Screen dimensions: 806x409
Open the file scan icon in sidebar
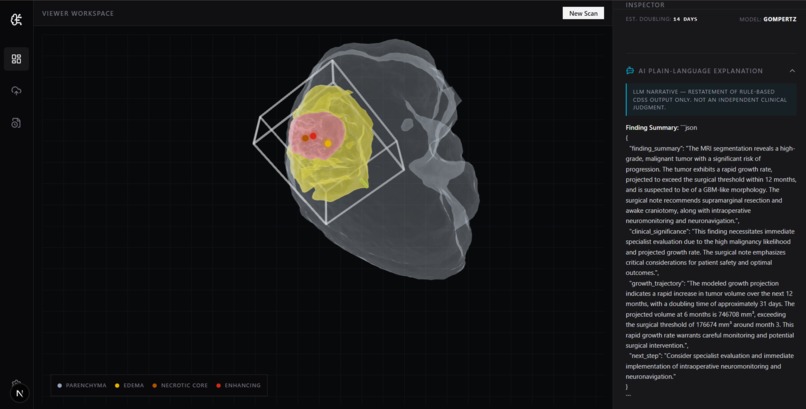click(x=16, y=123)
